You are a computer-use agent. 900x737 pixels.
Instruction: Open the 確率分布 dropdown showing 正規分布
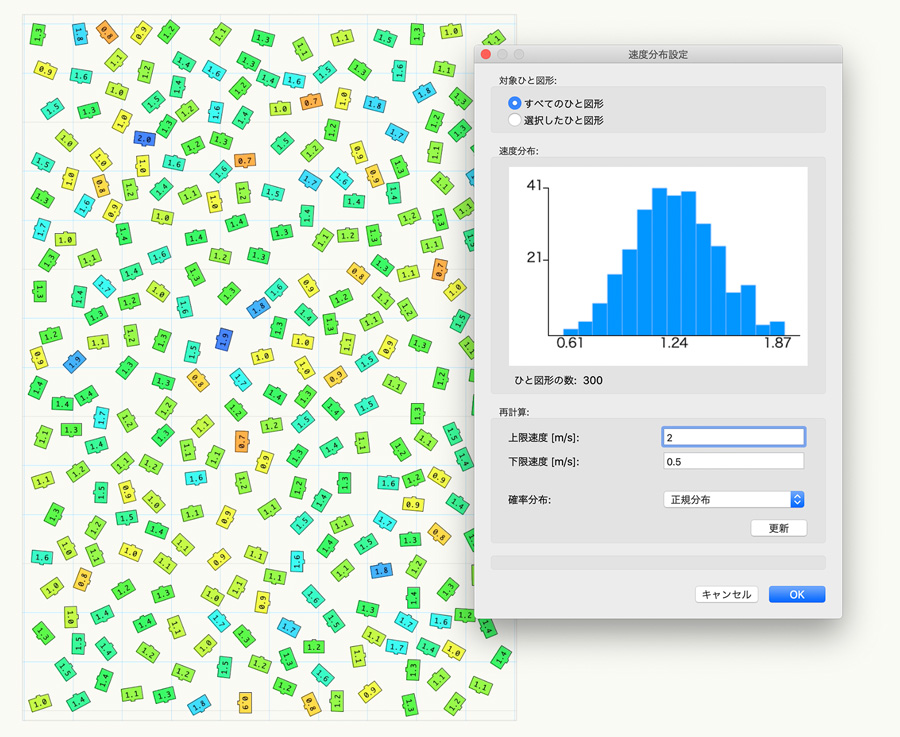(733, 499)
